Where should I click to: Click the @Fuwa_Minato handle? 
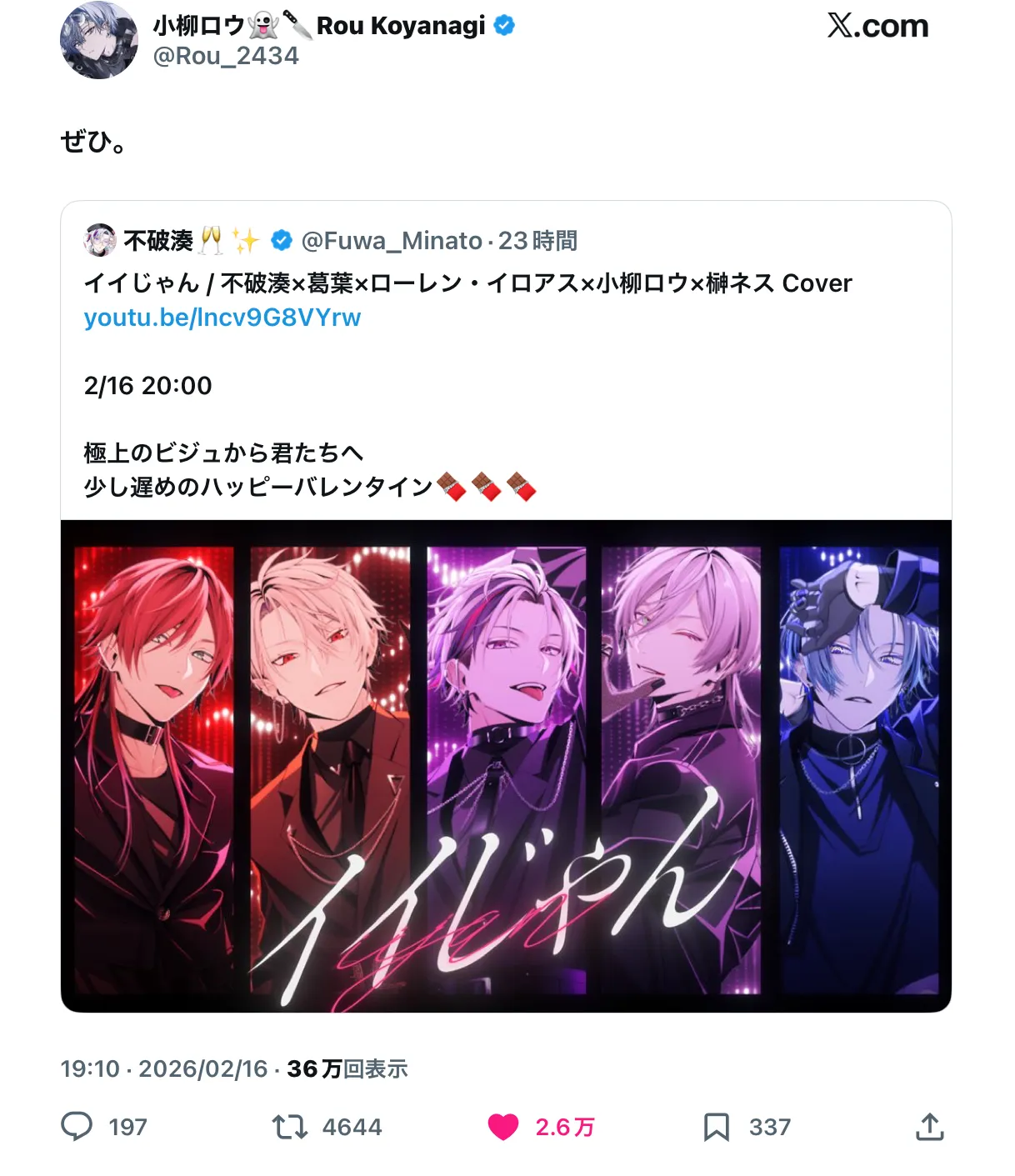(x=392, y=241)
